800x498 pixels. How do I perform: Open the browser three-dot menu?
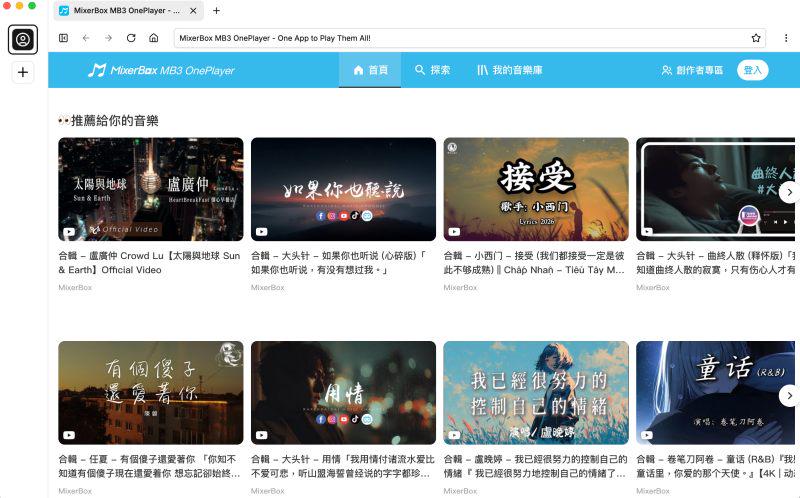tap(786, 38)
